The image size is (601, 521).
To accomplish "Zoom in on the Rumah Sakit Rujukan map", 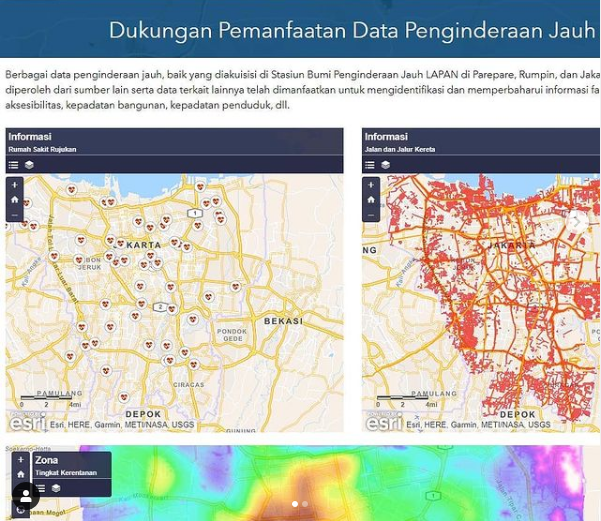I will 15,185.
